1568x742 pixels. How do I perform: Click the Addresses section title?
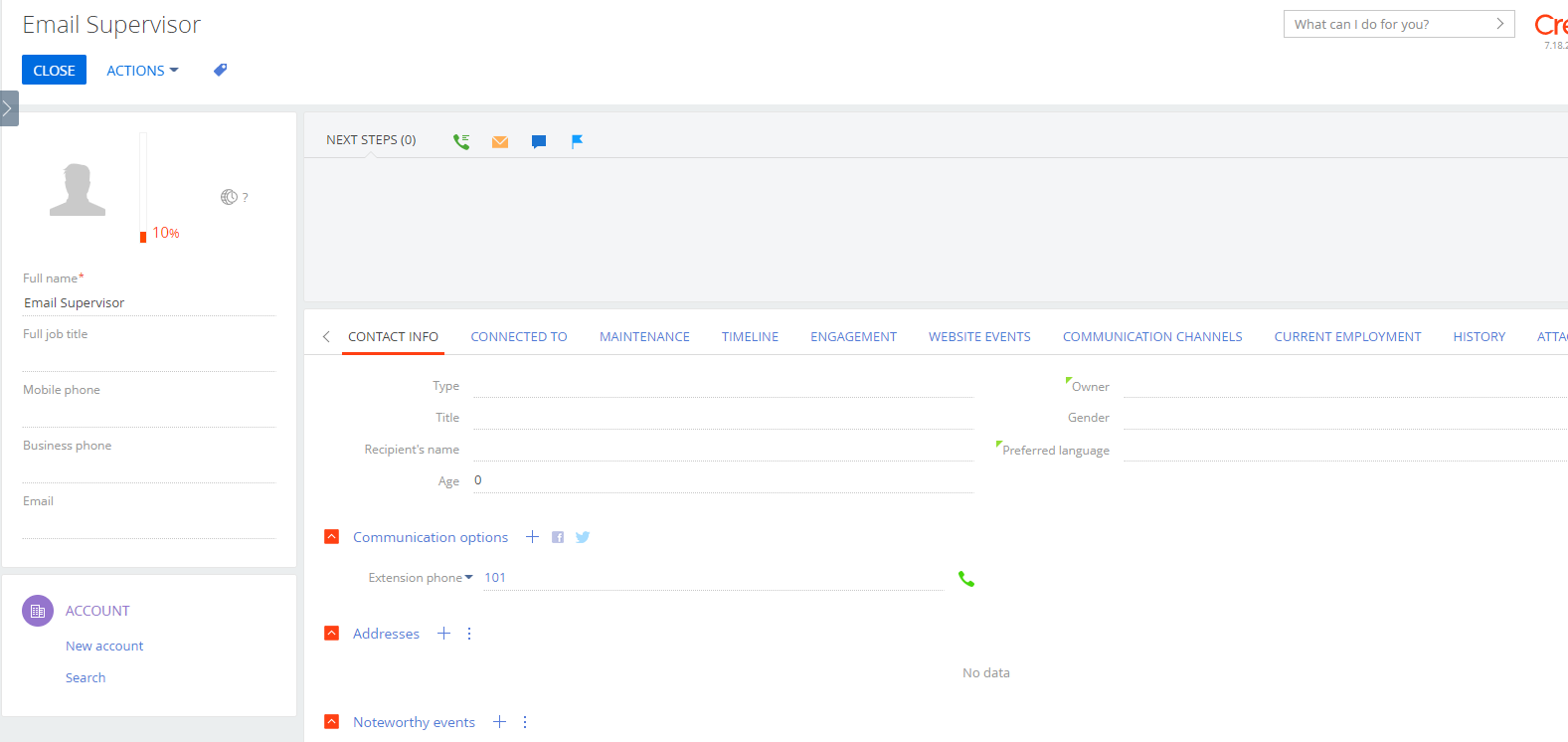386,634
